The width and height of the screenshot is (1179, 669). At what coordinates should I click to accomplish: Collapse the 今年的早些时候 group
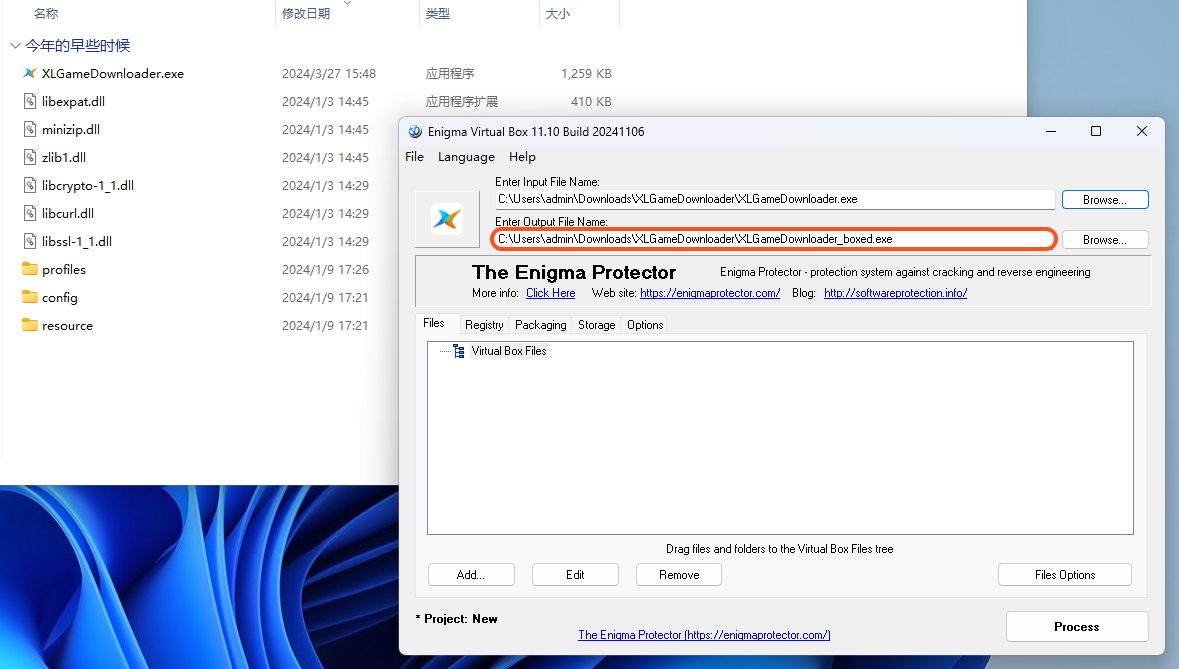(14, 46)
